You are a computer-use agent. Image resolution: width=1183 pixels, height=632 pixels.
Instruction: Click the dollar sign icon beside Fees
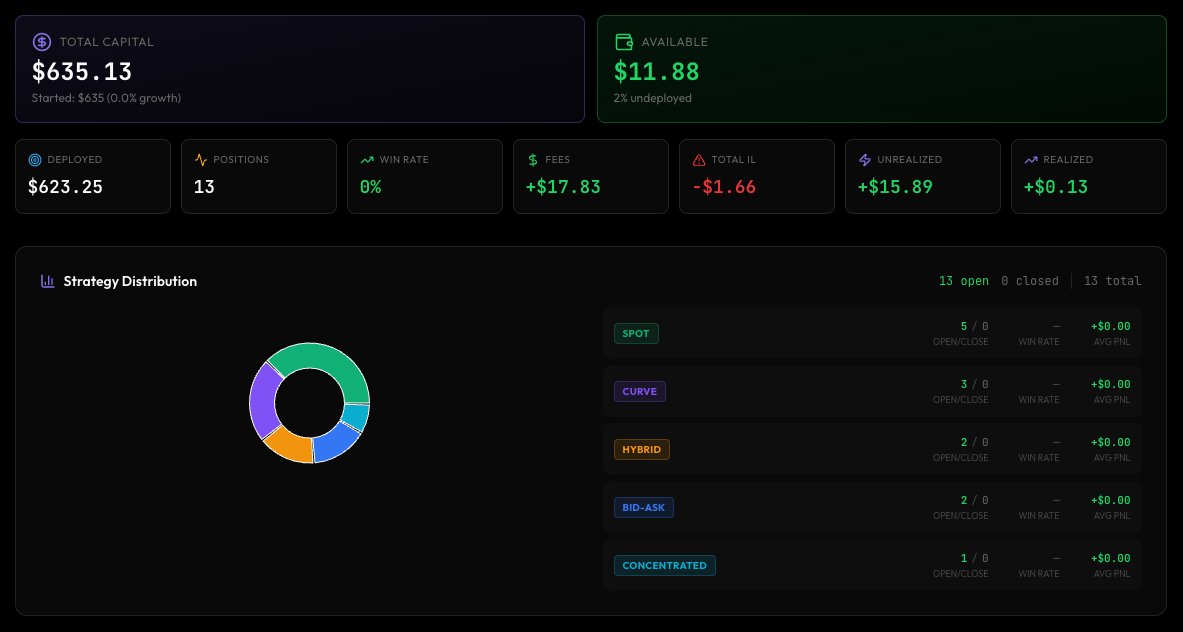point(533,160)
